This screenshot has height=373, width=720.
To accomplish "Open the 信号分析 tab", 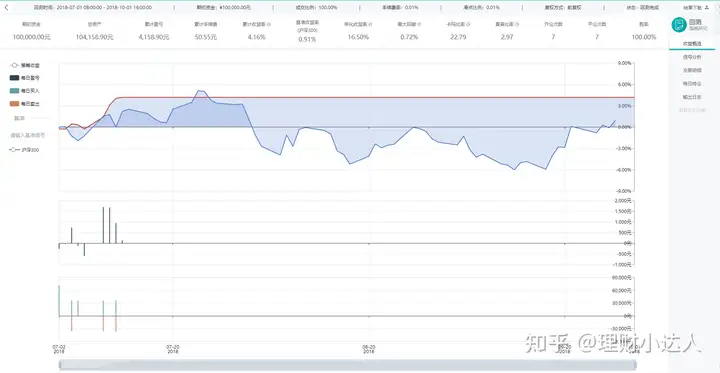I will pyautogui.click(x=692, y=57).
